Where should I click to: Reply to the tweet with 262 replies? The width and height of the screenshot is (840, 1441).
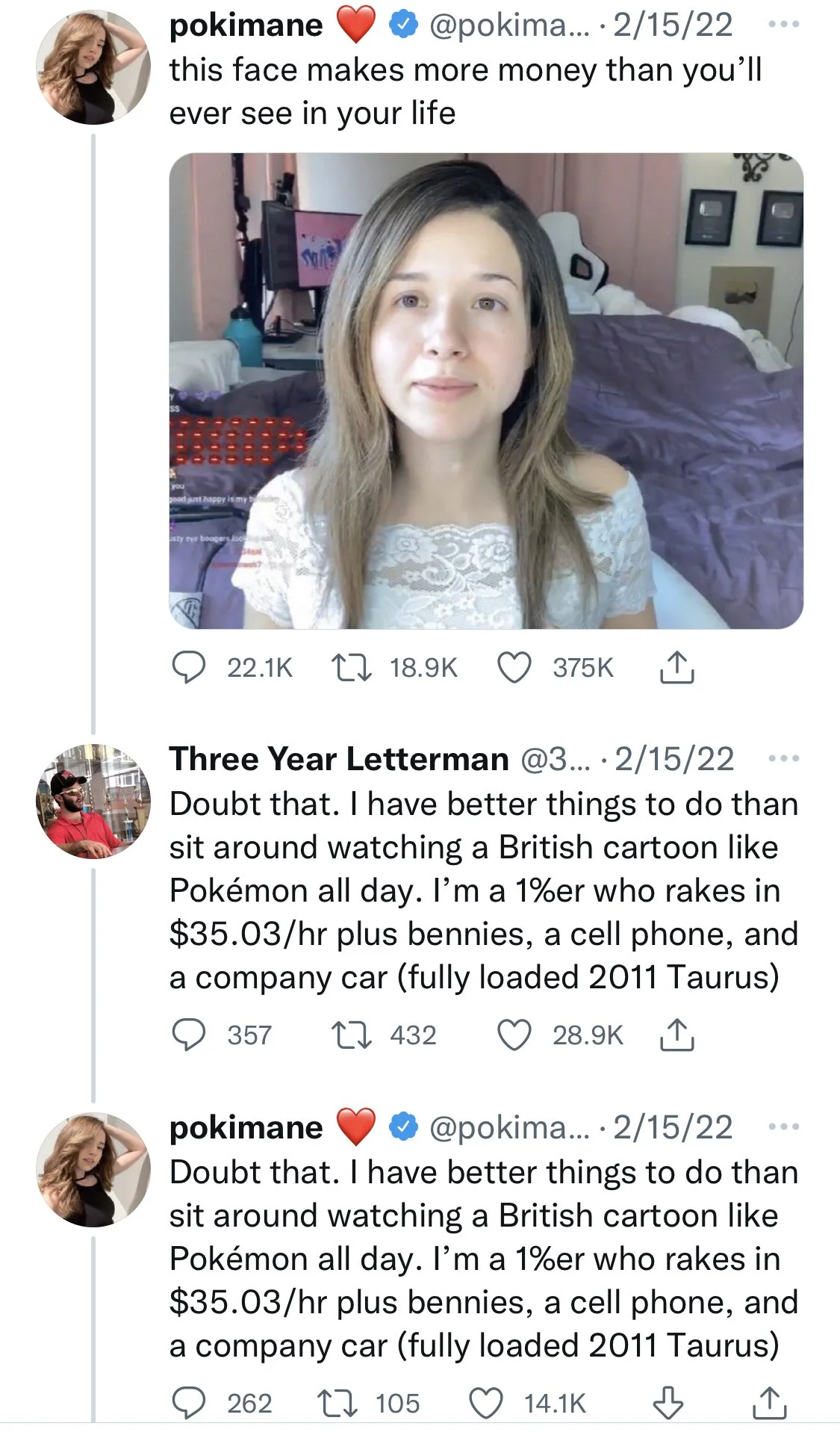pos(189,1403)
